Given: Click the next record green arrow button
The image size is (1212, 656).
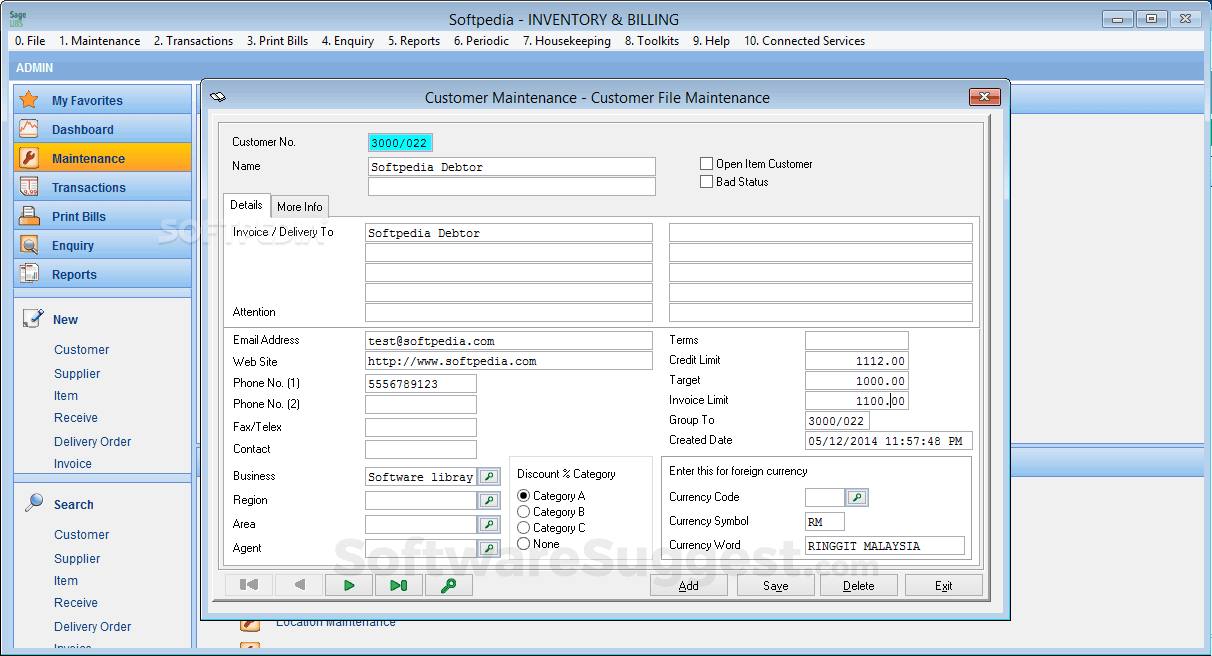Looking at the screenshot, I should coord(349,585).
